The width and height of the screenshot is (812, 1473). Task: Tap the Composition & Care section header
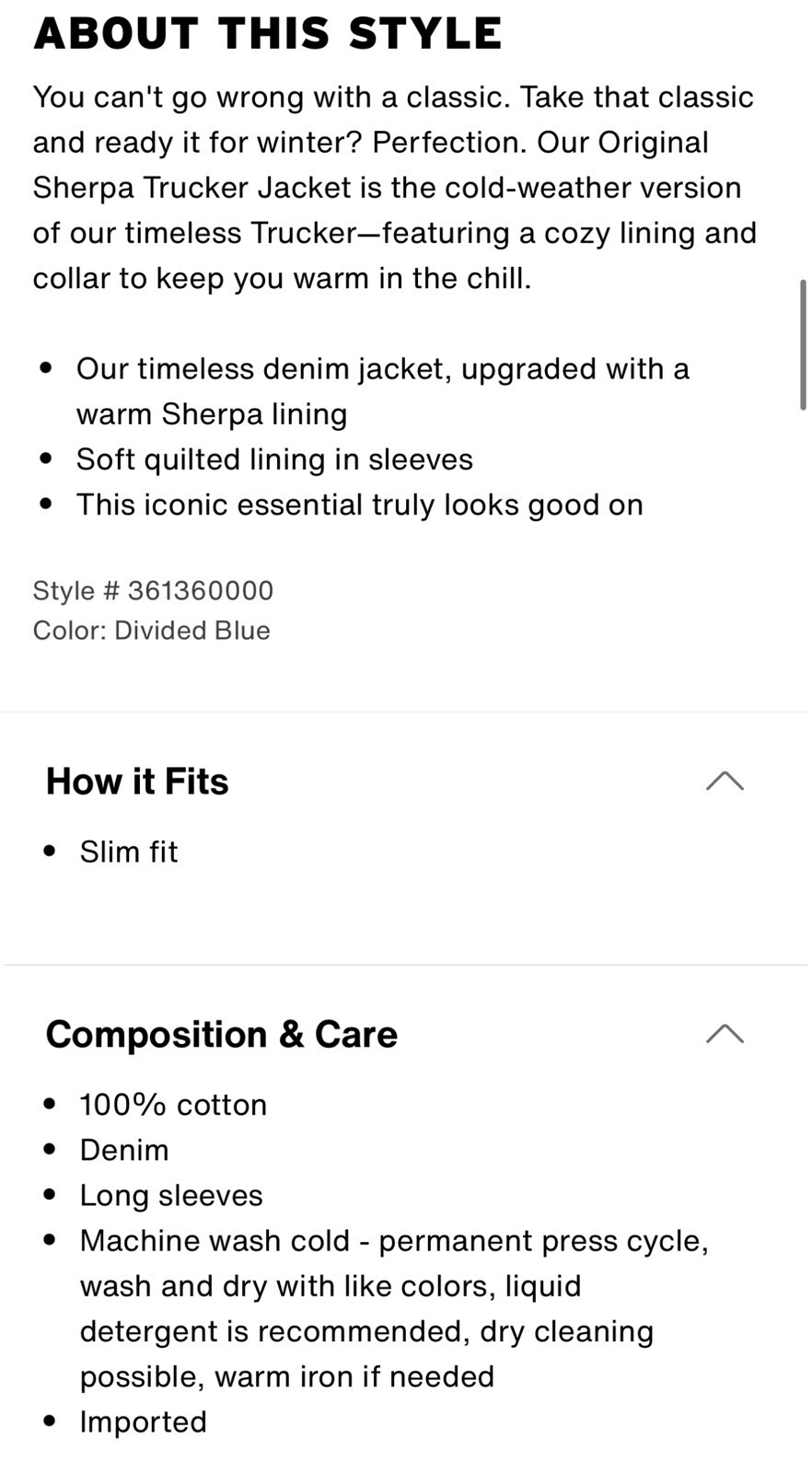point(222,1034)
